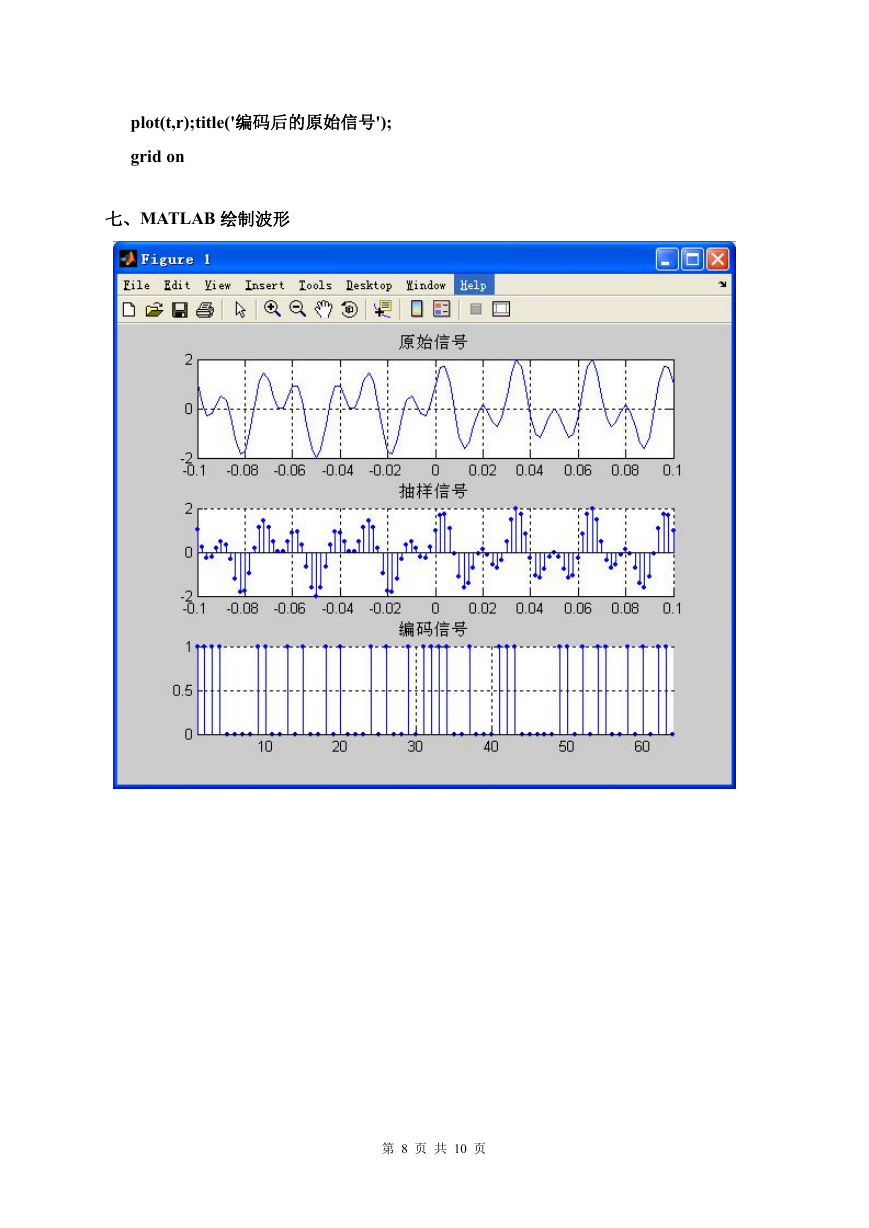Click the x-axis label 30 in 编码信号 plot
869x1228 pixels.
(x=415, y=746)
